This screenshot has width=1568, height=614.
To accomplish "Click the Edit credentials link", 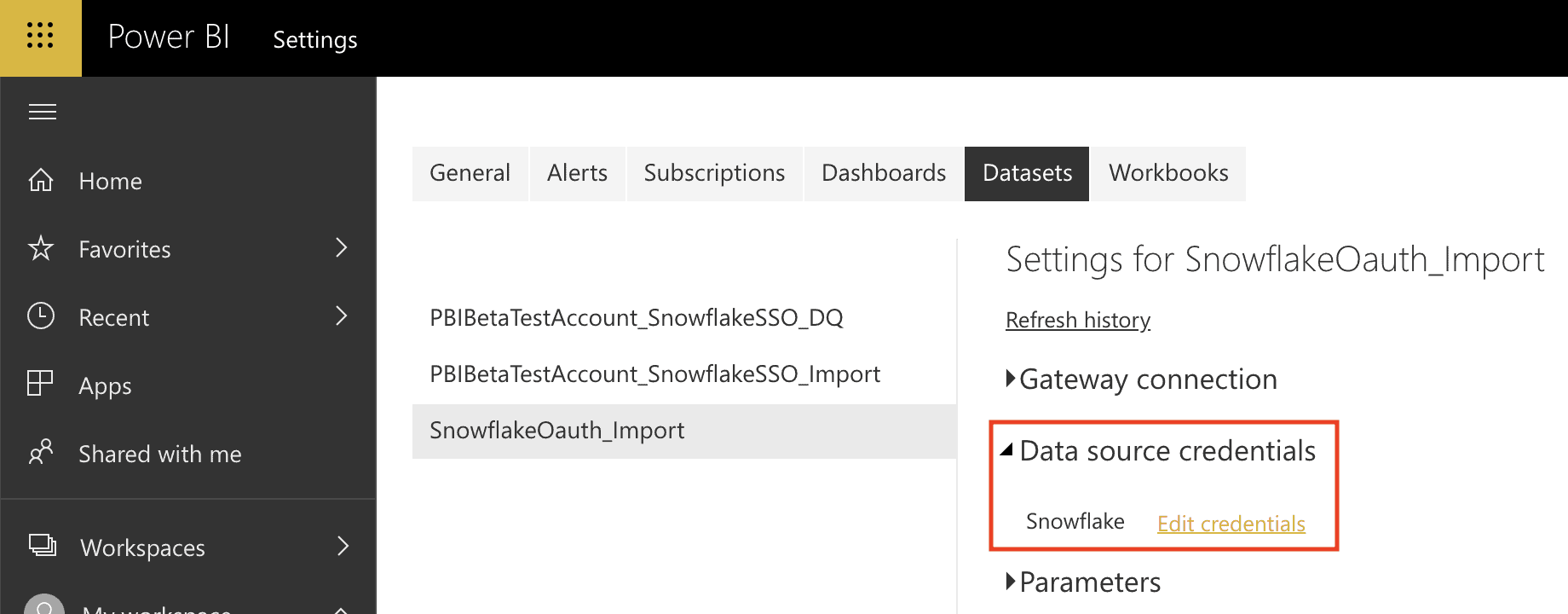I will point(1231,523).
